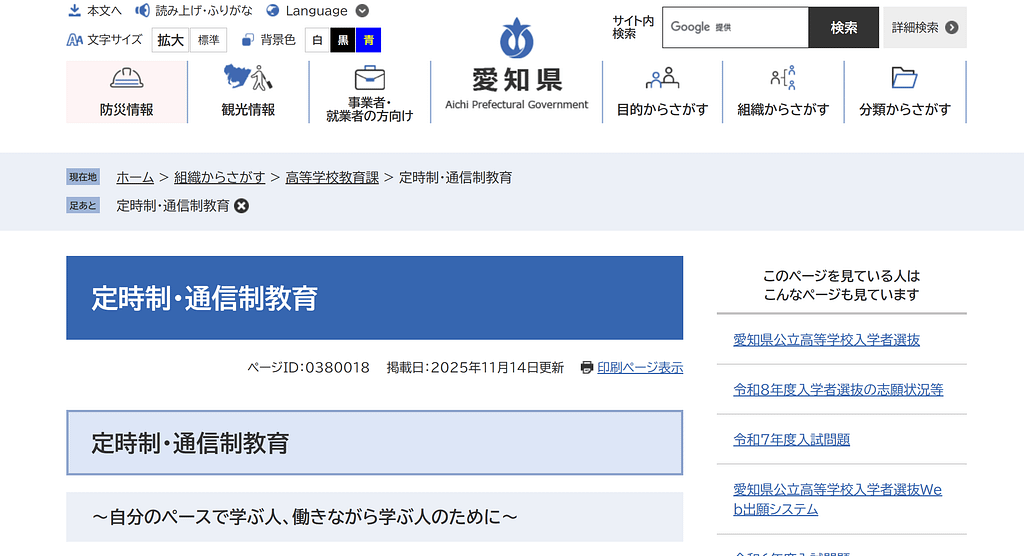Open 目的からさがす people icon
1024x556 pixels.
[x=662, y=79]
